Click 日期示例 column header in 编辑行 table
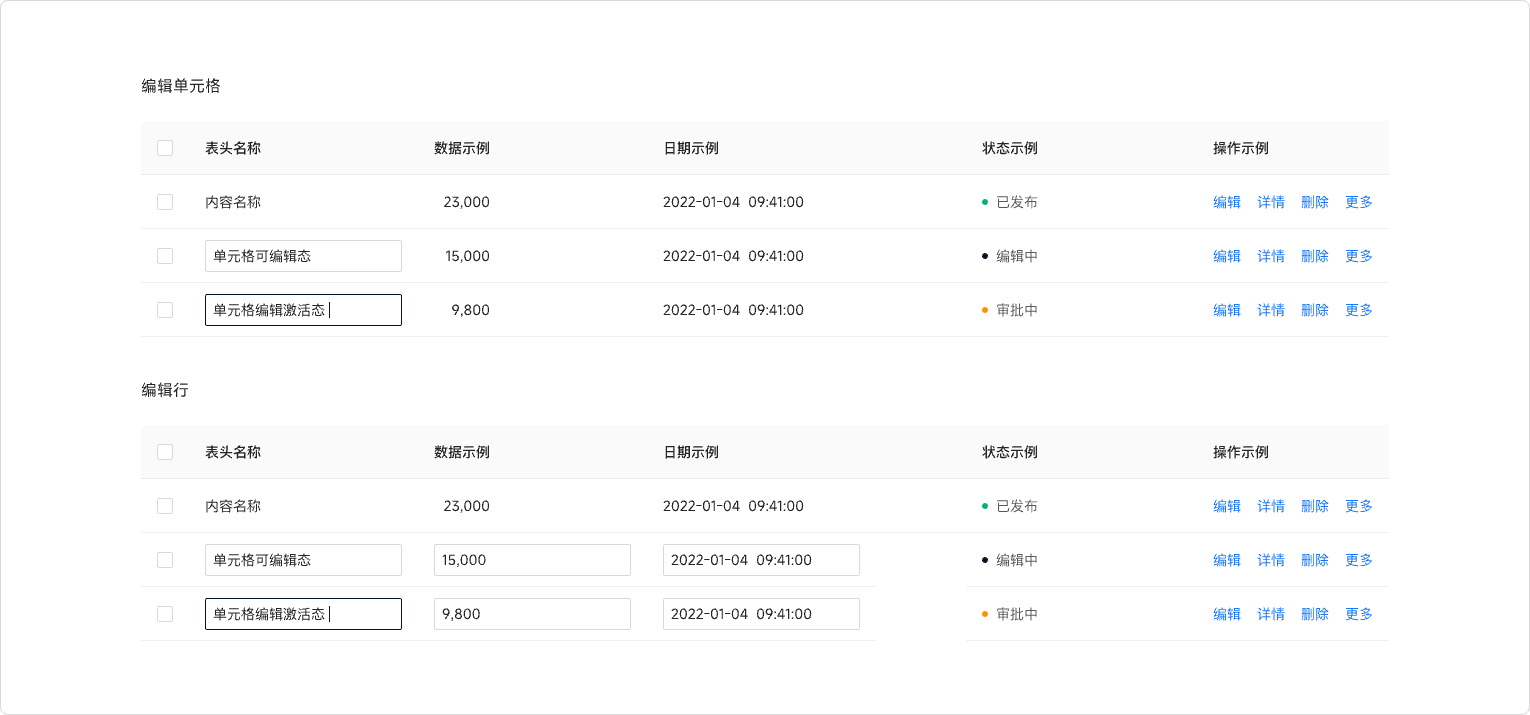1530x715 pixels. coord(691,452)
